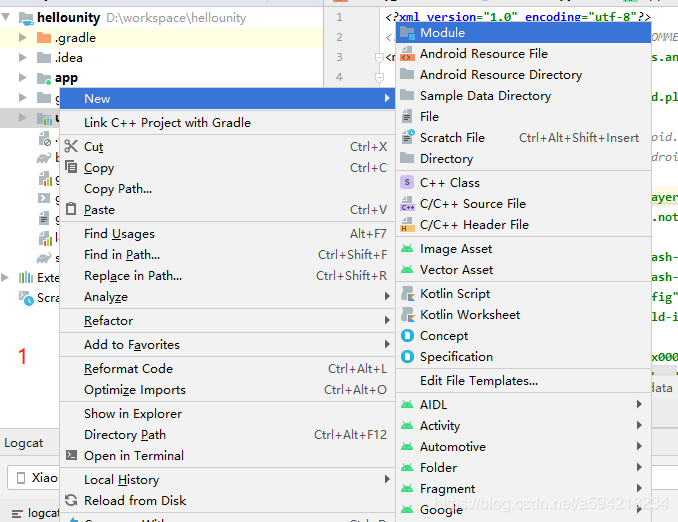Click the app module folder icon

pos(44,78)
